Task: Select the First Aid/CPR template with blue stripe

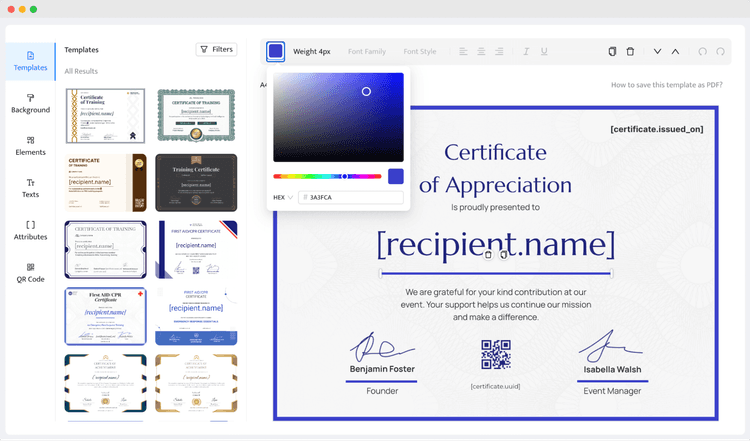Action: (196, 249)
